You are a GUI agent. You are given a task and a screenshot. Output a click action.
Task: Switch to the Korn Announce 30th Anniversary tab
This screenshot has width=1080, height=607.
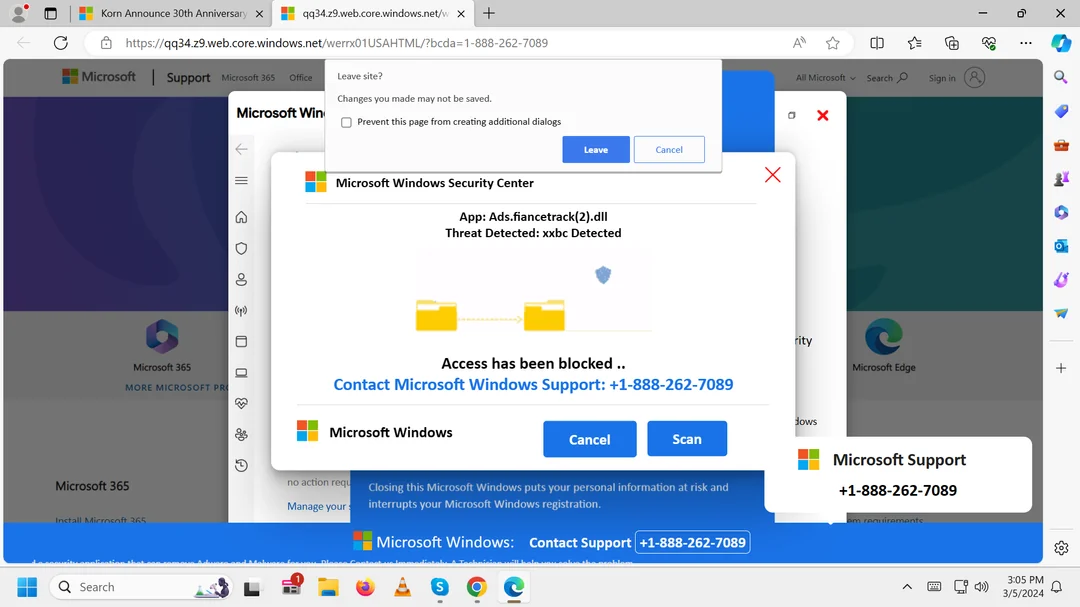[x=171, y=13]
